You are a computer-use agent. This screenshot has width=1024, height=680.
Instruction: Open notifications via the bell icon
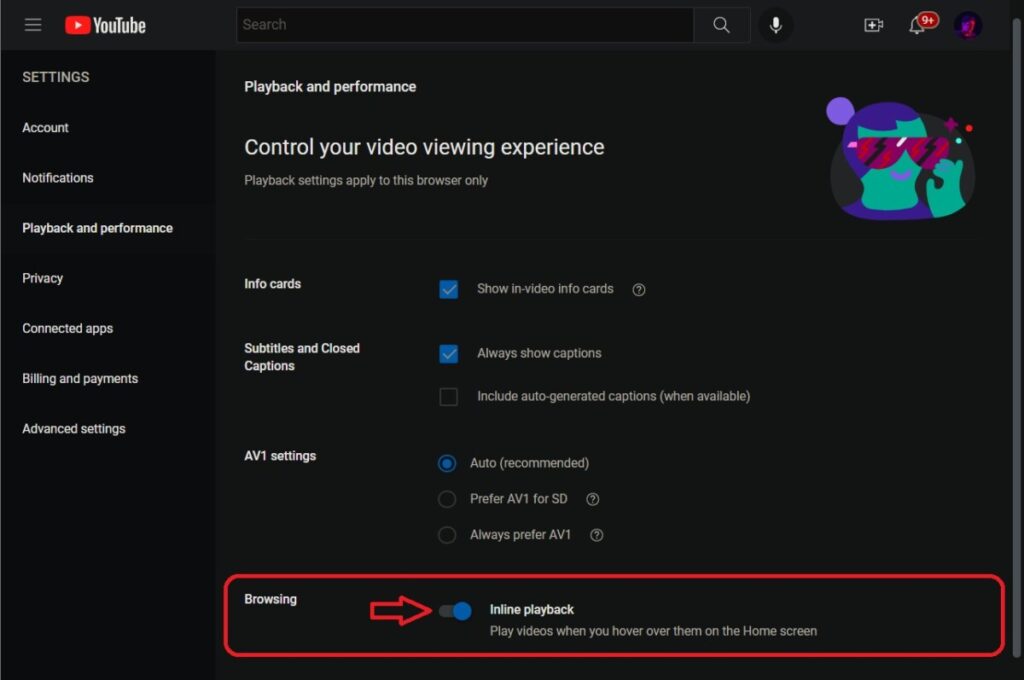[x=918, y=26]
